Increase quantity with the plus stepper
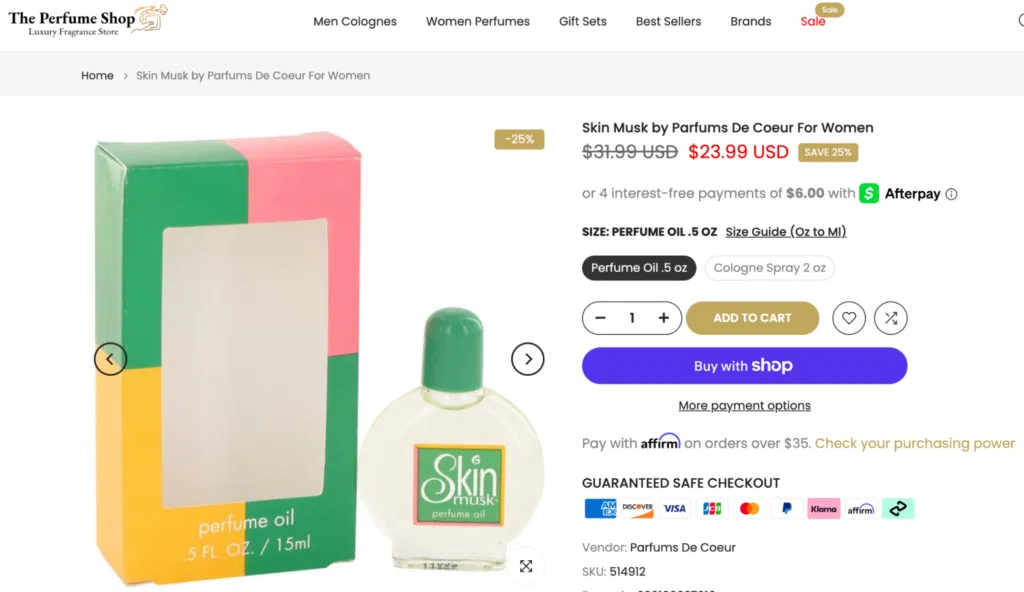This screenshot has height=592, width=1024. tap(663, 318)
